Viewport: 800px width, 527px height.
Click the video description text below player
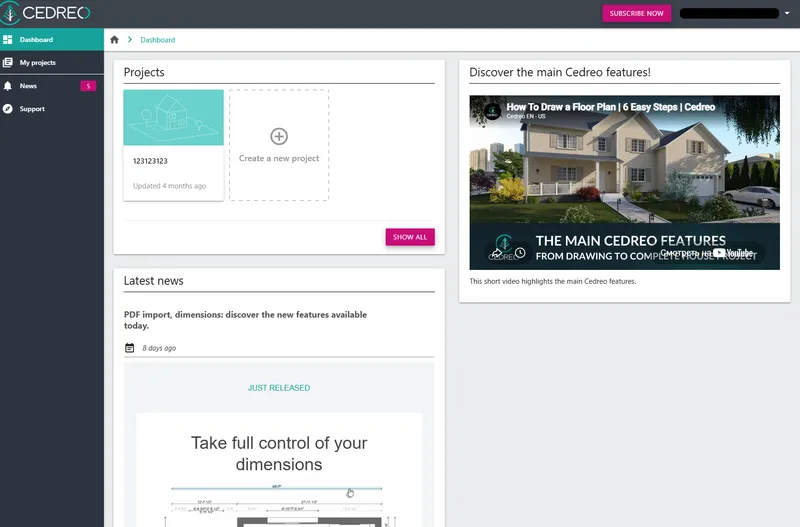(x=553, y=281)
